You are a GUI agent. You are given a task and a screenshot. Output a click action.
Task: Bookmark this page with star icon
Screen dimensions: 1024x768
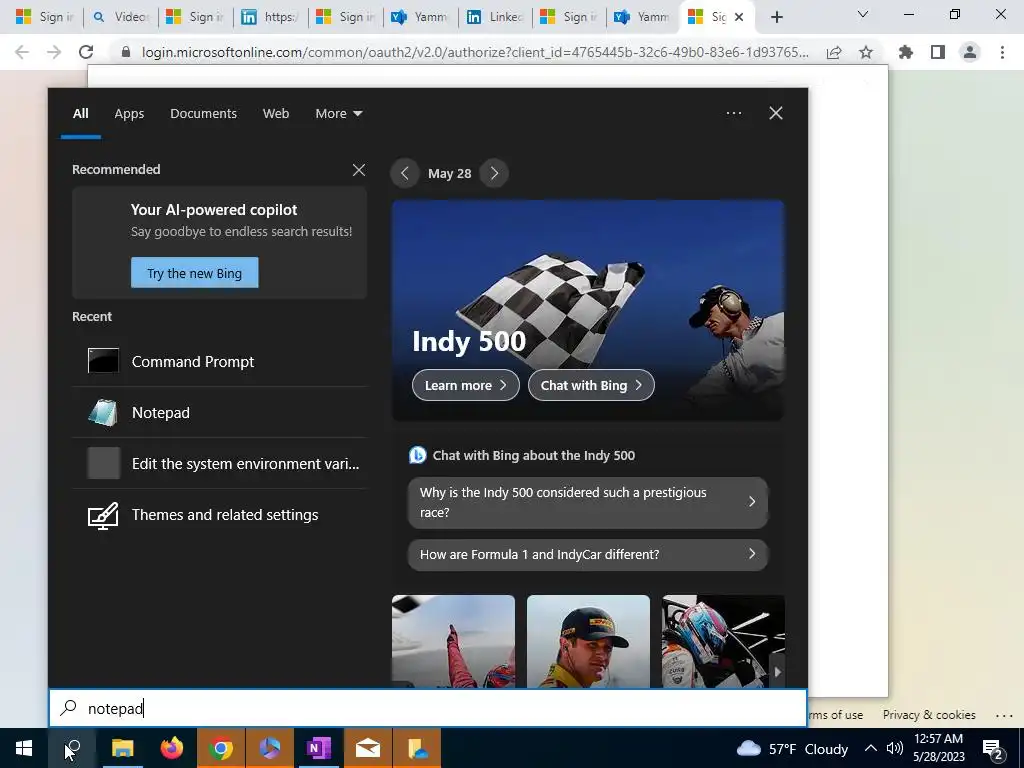pyautogui.click(x=865, y=52)
